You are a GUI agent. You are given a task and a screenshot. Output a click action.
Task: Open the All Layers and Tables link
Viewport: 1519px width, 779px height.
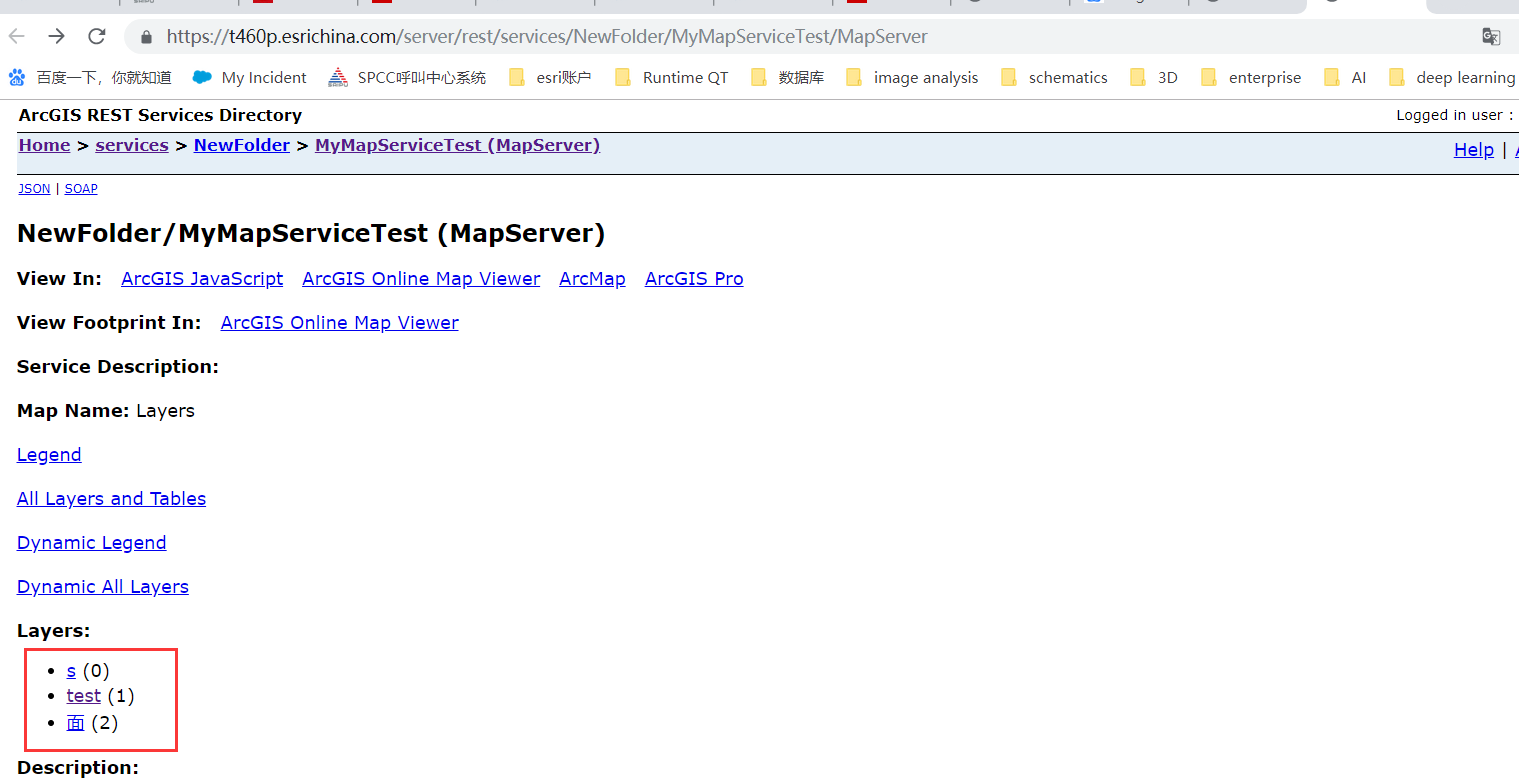tap(111, 499)
